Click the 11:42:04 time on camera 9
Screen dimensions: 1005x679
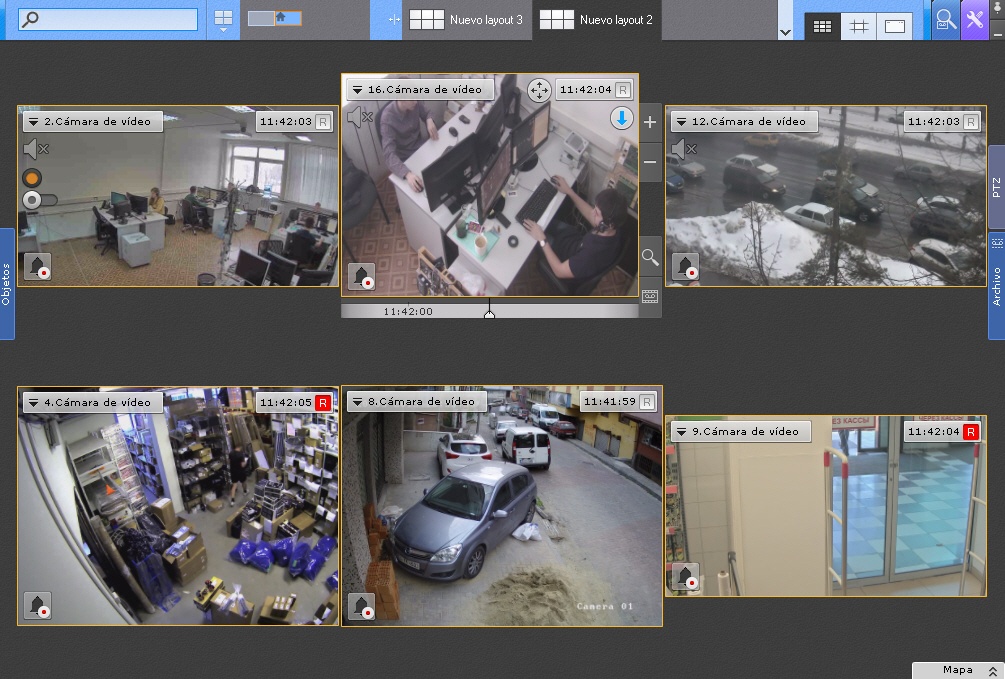tap(934, 432)
